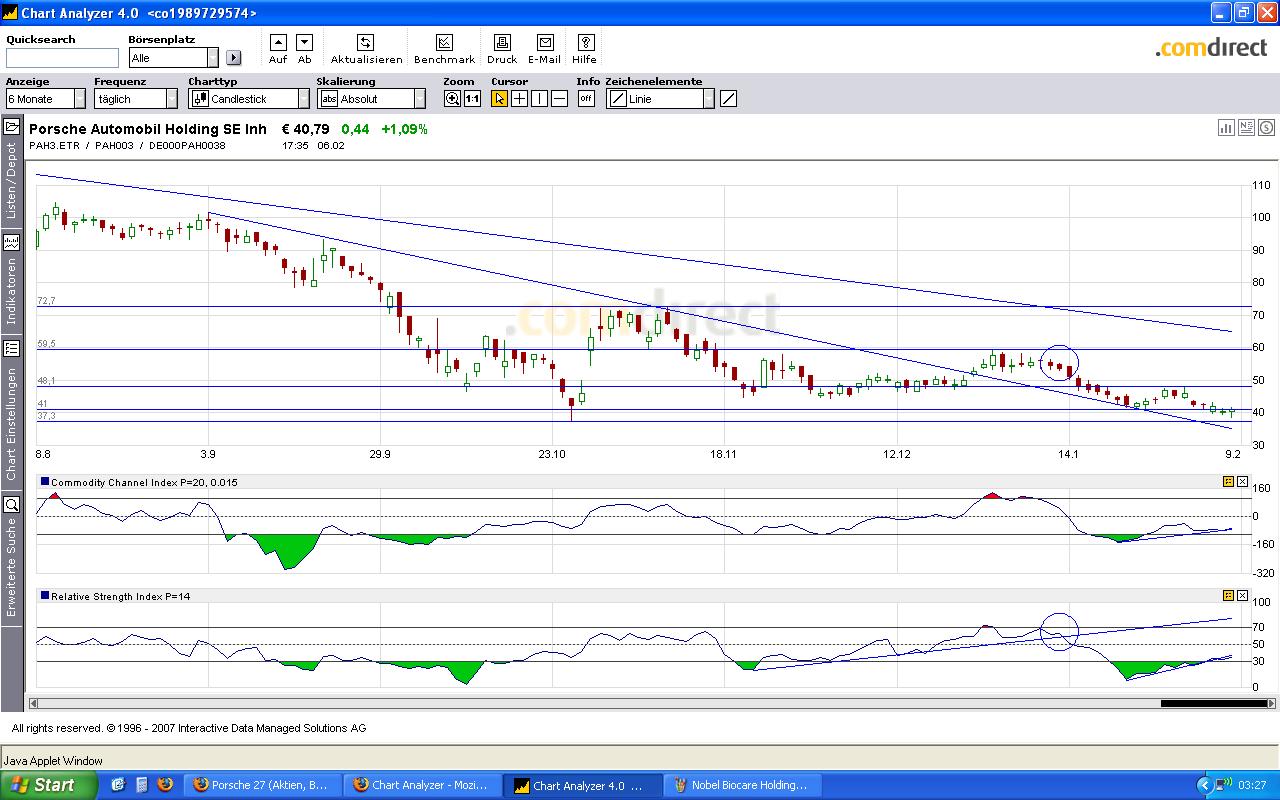Click into the Quicksearch input field
The height and width of the screenshot is (800, 1280).
(62, 58)
